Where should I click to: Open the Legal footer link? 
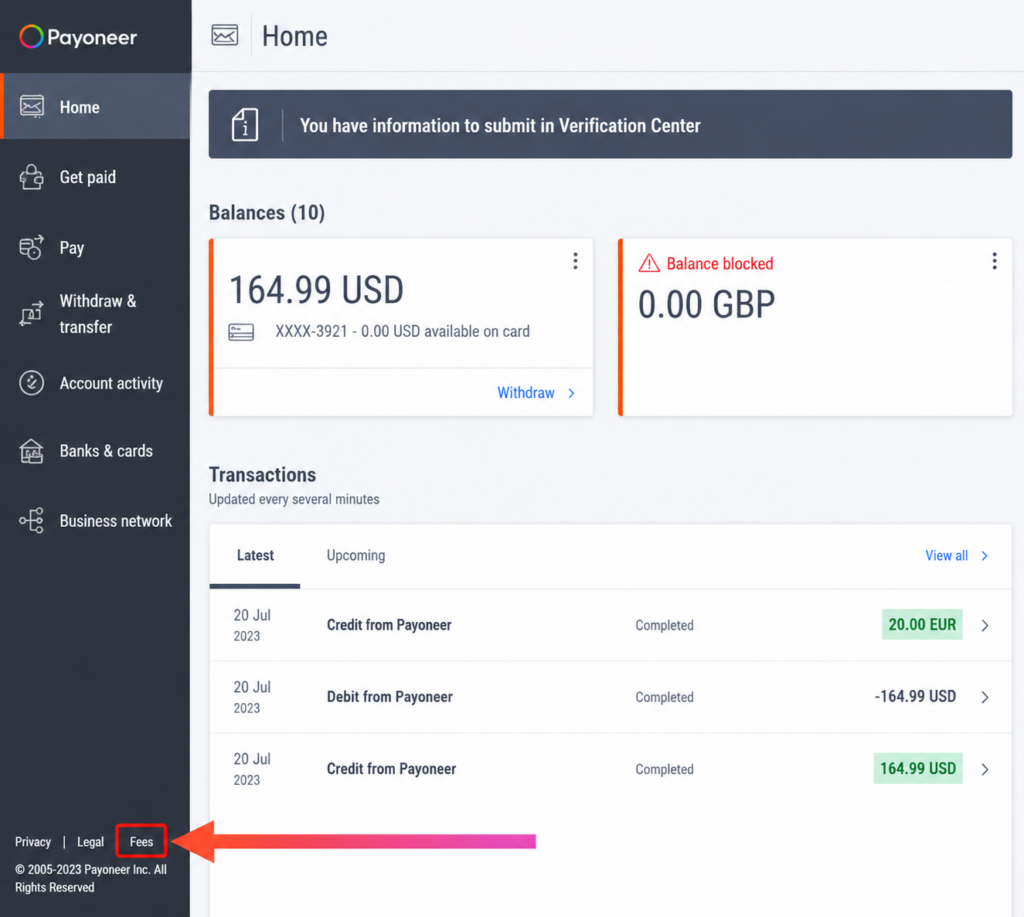(90, 841)
